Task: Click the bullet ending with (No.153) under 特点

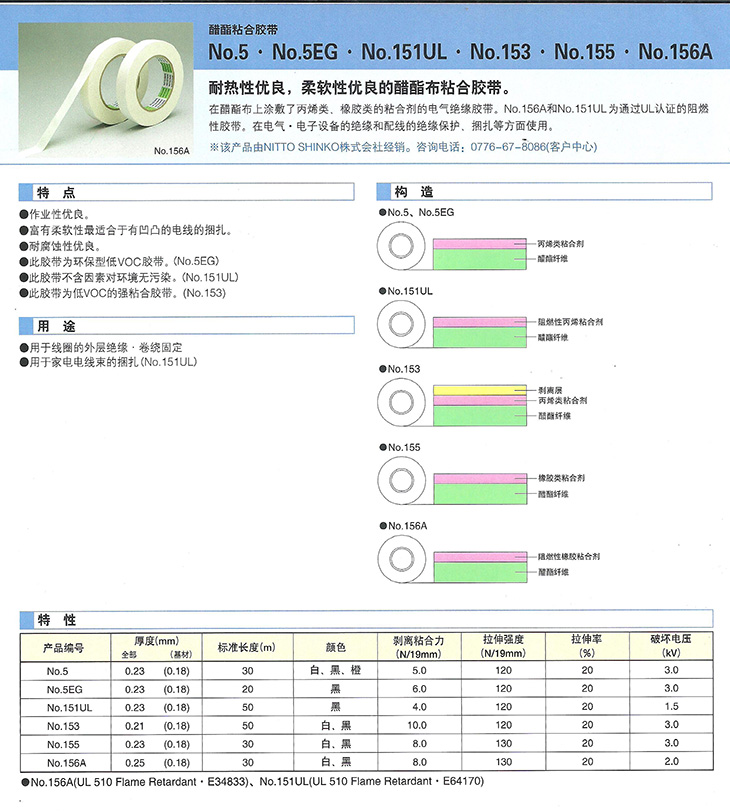Action: click(x=123, y=293)
